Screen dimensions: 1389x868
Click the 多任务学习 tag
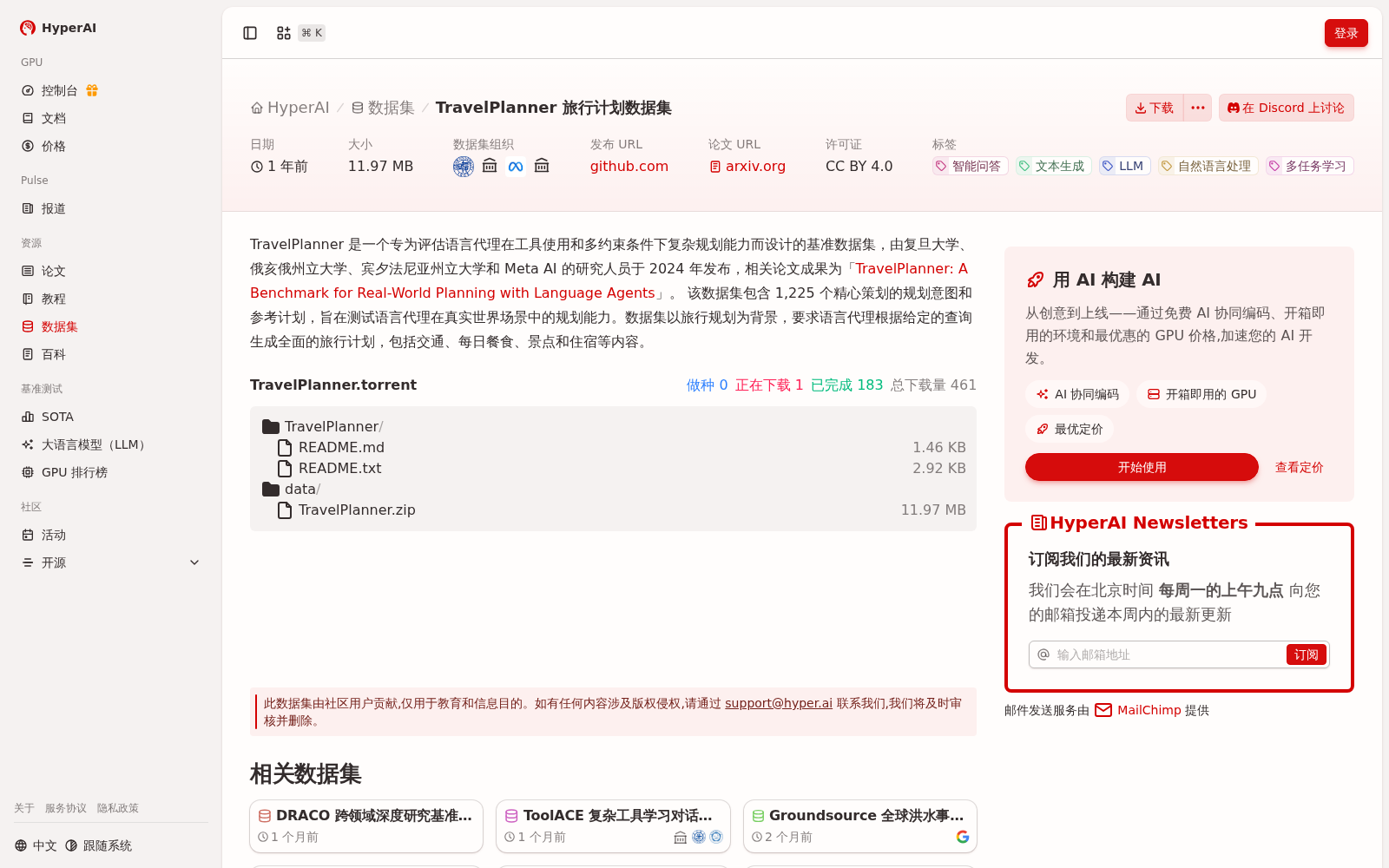click(x=1309, y=166)
